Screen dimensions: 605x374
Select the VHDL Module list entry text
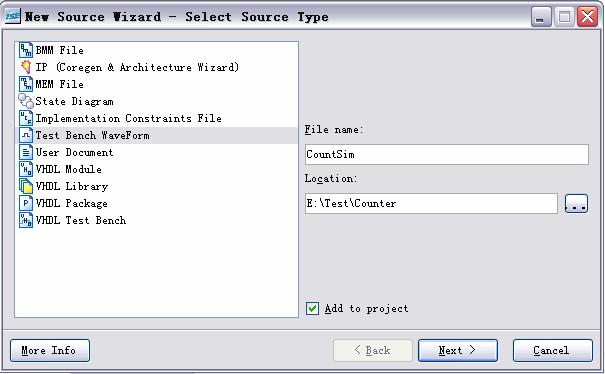tap(69, 169)
